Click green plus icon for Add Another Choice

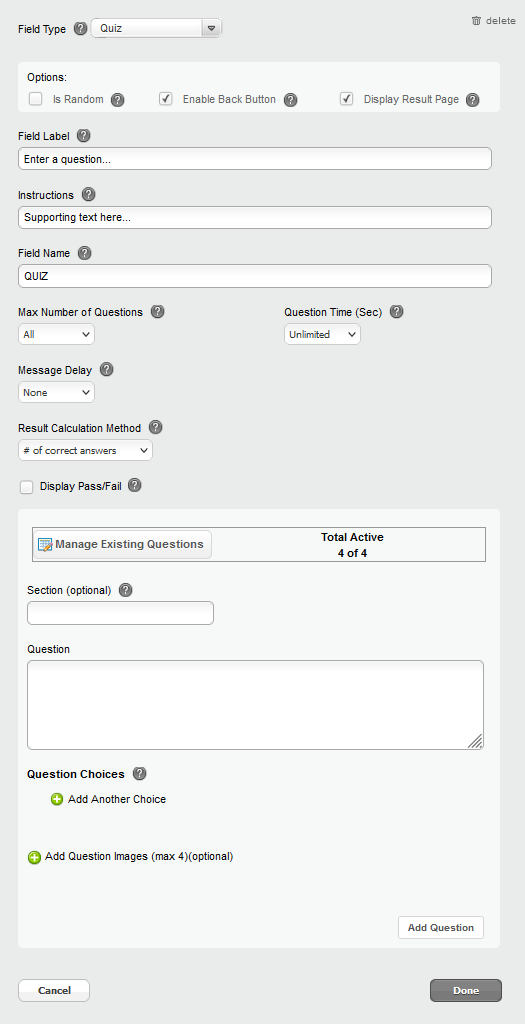point(57,799)
